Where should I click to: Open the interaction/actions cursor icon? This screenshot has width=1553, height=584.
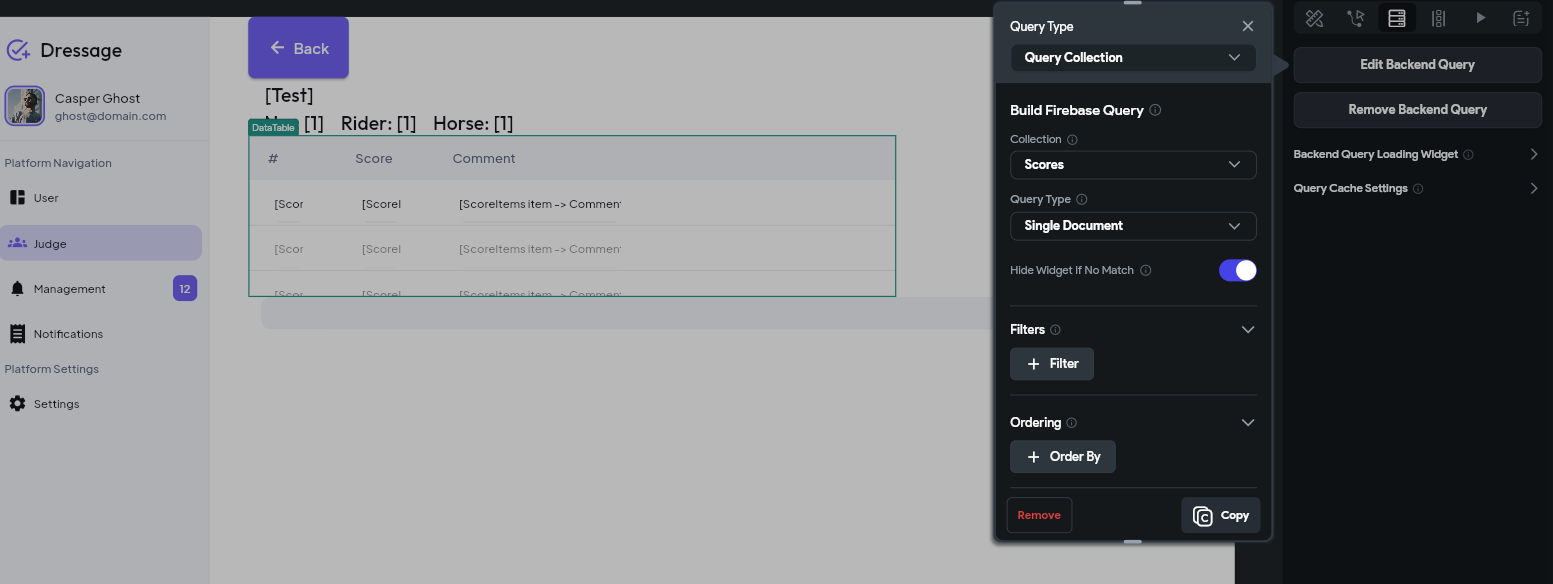pos(1355,17)
